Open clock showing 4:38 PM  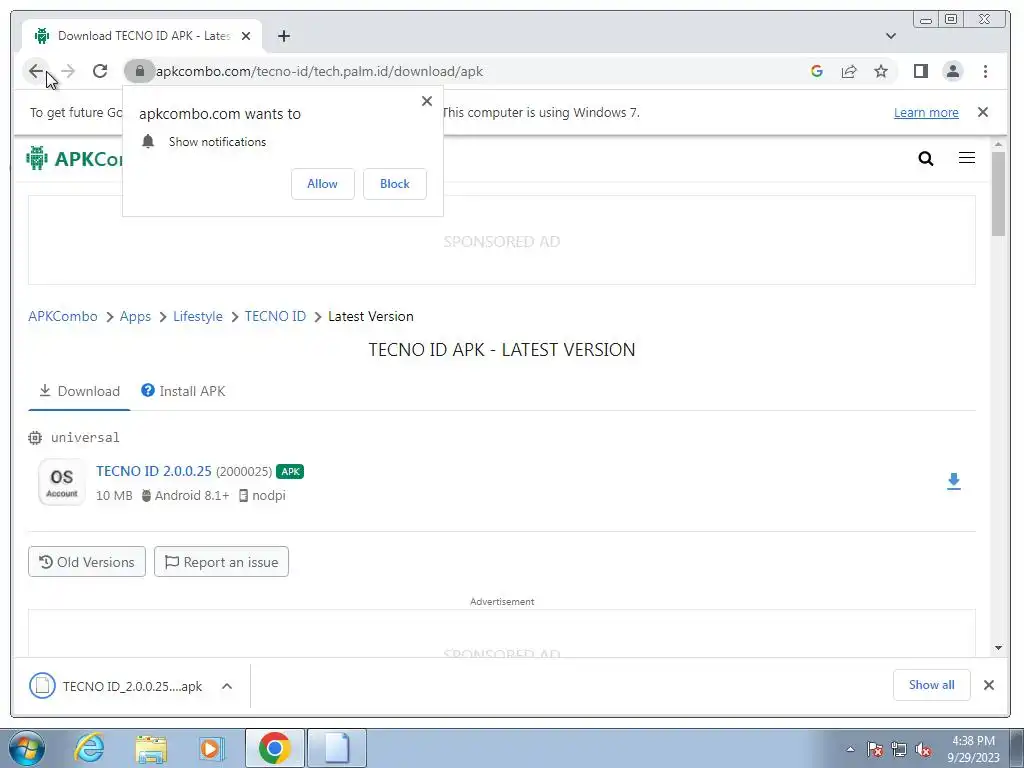click(x=973, y=749)
